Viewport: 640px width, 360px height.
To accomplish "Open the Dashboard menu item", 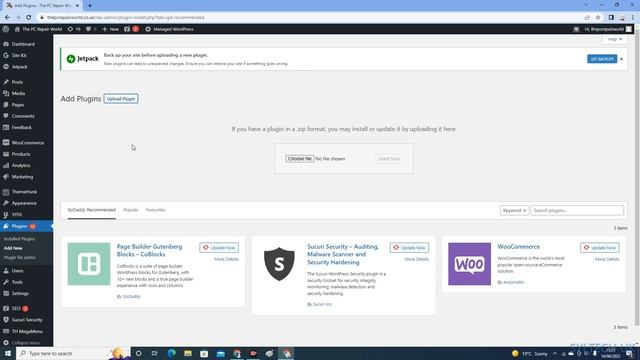I will click(23, 44).
